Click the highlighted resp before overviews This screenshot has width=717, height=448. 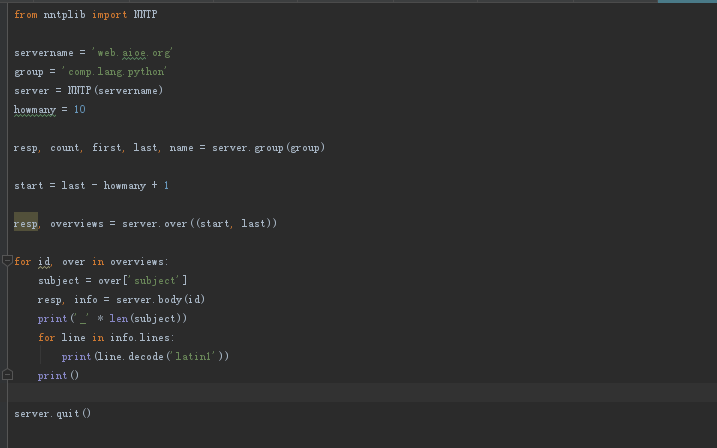[x=26, y=224]
